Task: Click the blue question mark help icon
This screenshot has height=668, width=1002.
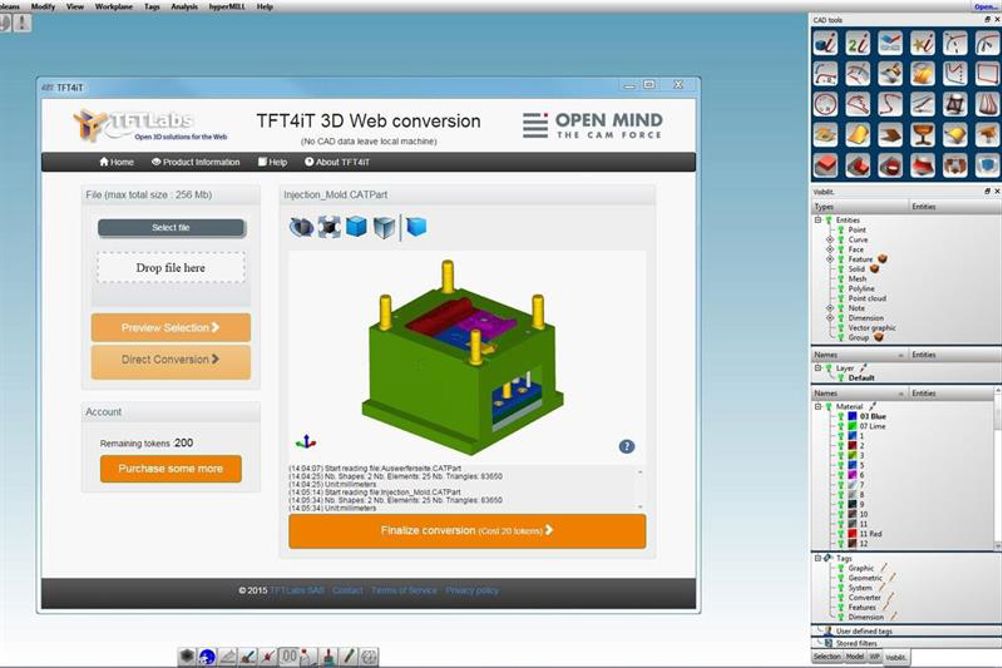Action: coord(626,446)
